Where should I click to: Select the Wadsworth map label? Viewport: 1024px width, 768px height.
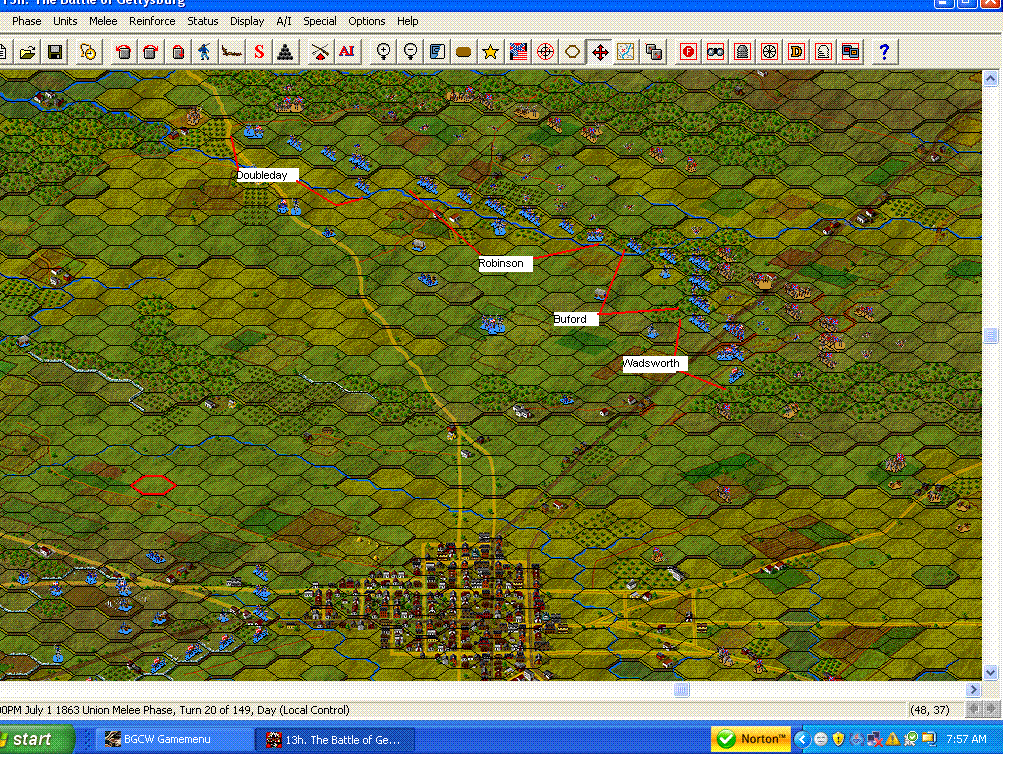pos(654,364)
